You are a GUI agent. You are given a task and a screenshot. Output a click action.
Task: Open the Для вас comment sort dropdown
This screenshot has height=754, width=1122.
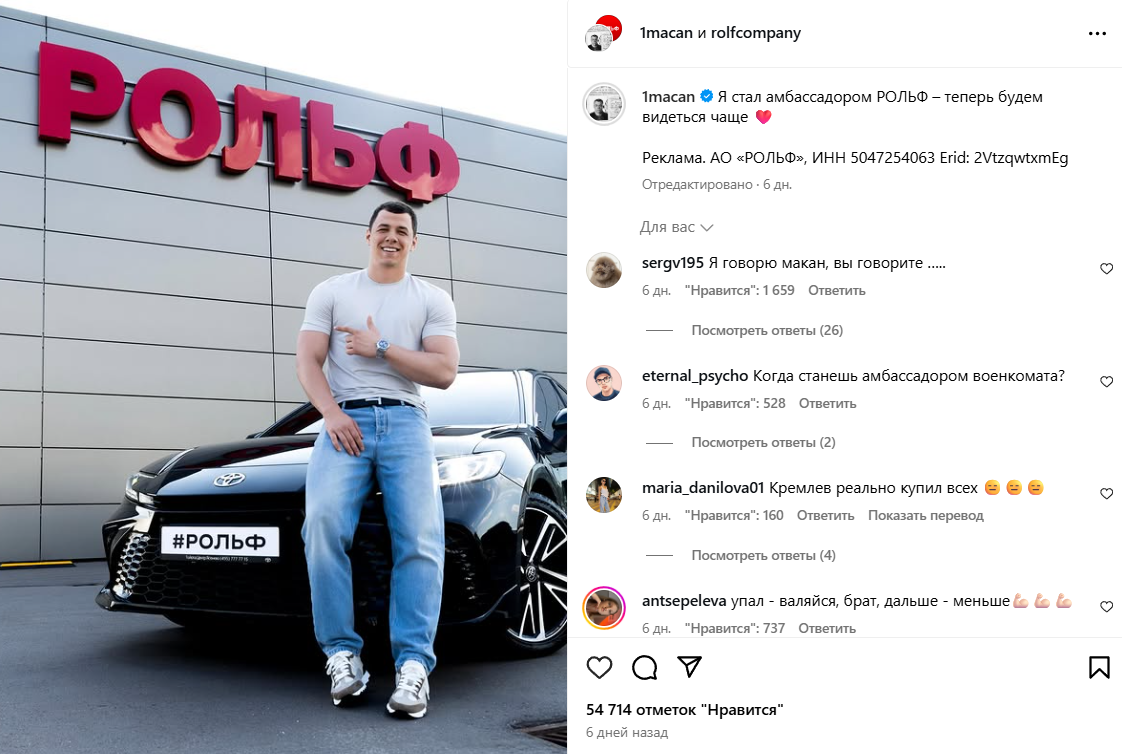pyautogui.click(x=676, y=227)
